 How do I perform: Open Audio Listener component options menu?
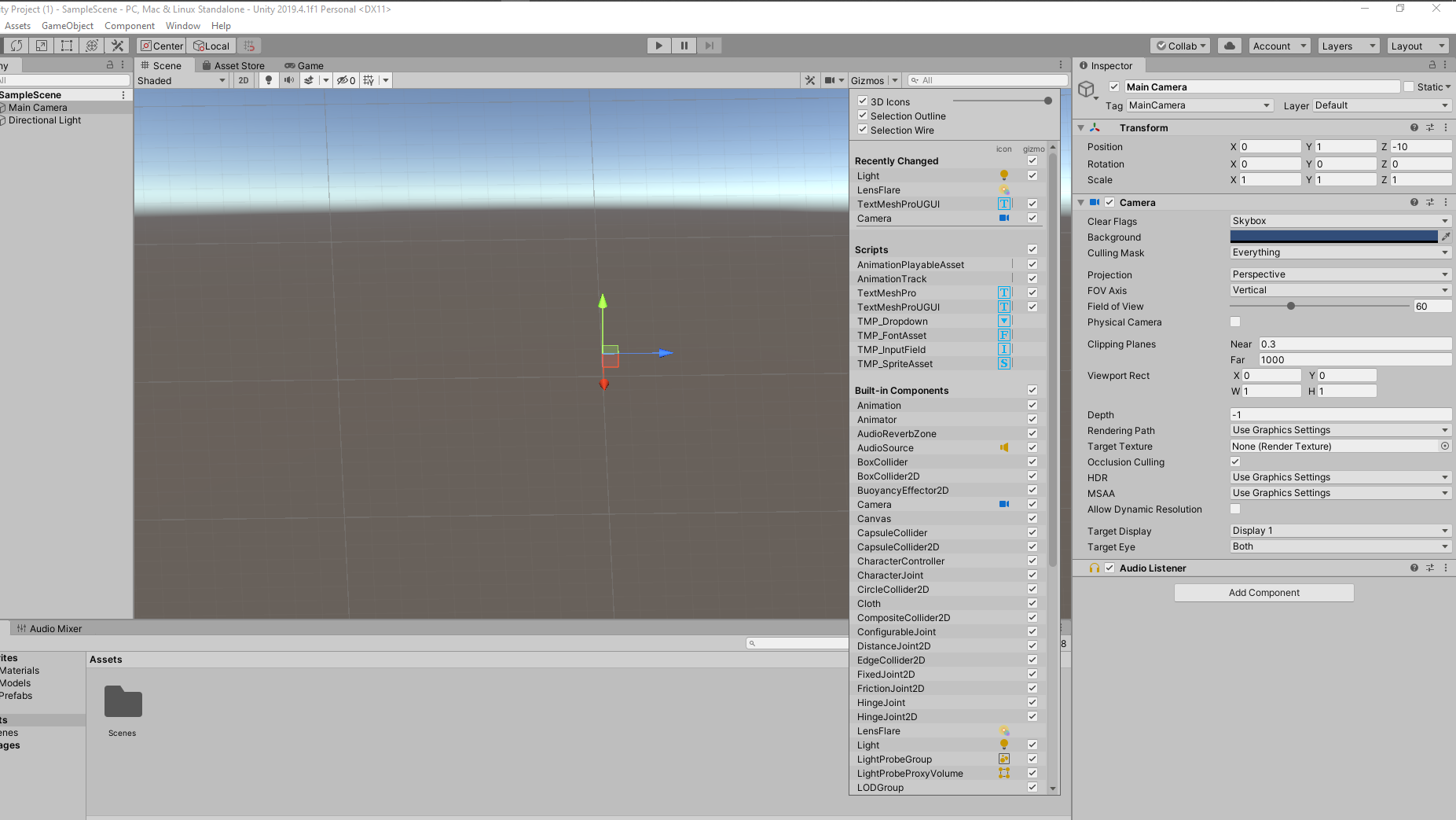tap(1446, 568)
